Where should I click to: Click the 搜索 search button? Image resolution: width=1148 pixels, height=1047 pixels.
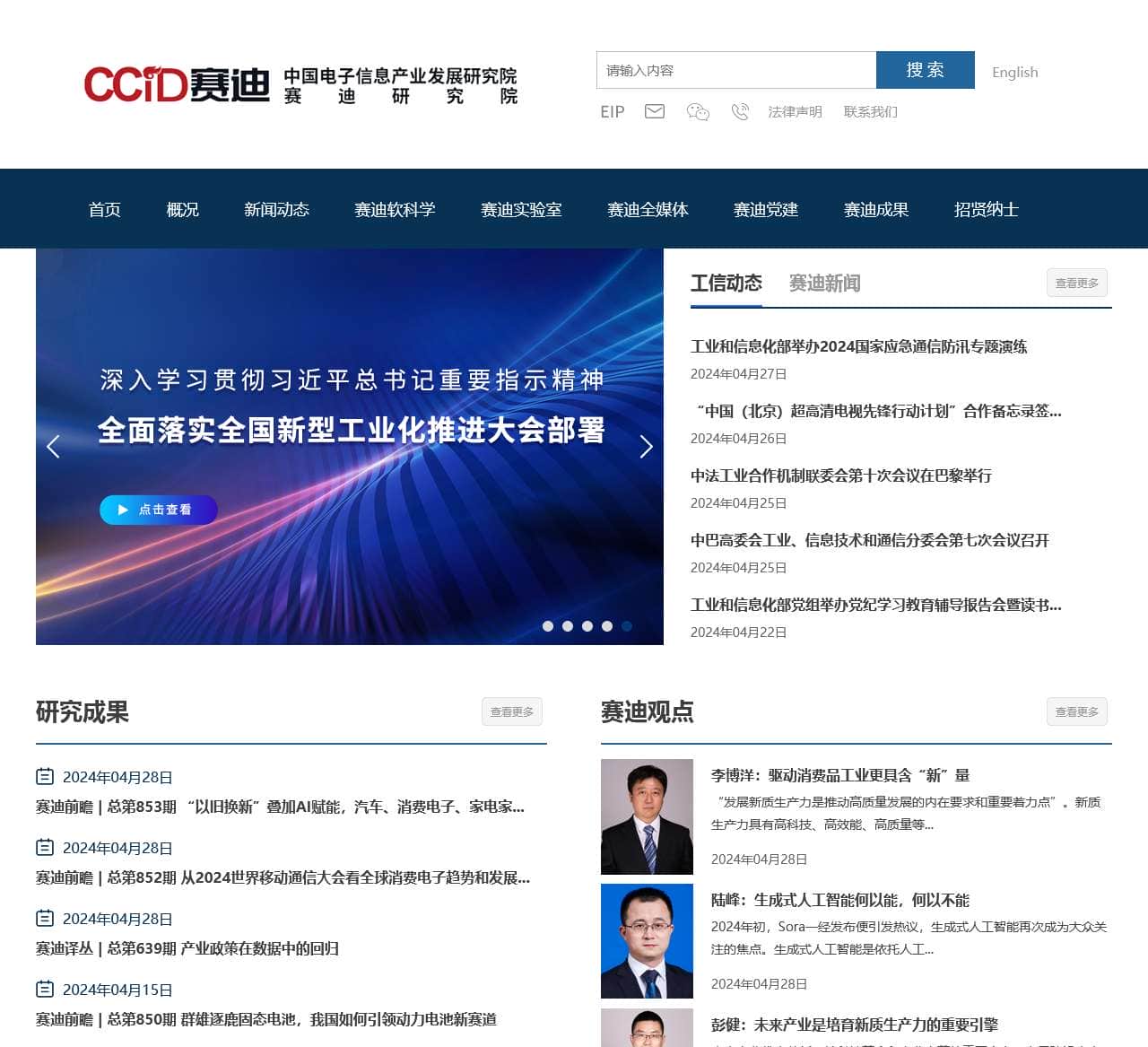pos(926,70)
